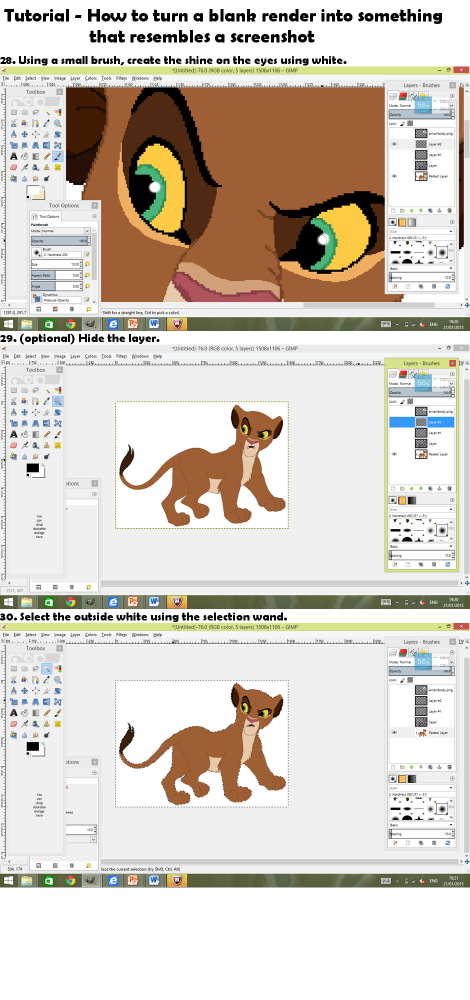Select the Paintbrush tool in step 28 toolbox
The width and height of the screenshot is (470, 1000).
(58, 156)
